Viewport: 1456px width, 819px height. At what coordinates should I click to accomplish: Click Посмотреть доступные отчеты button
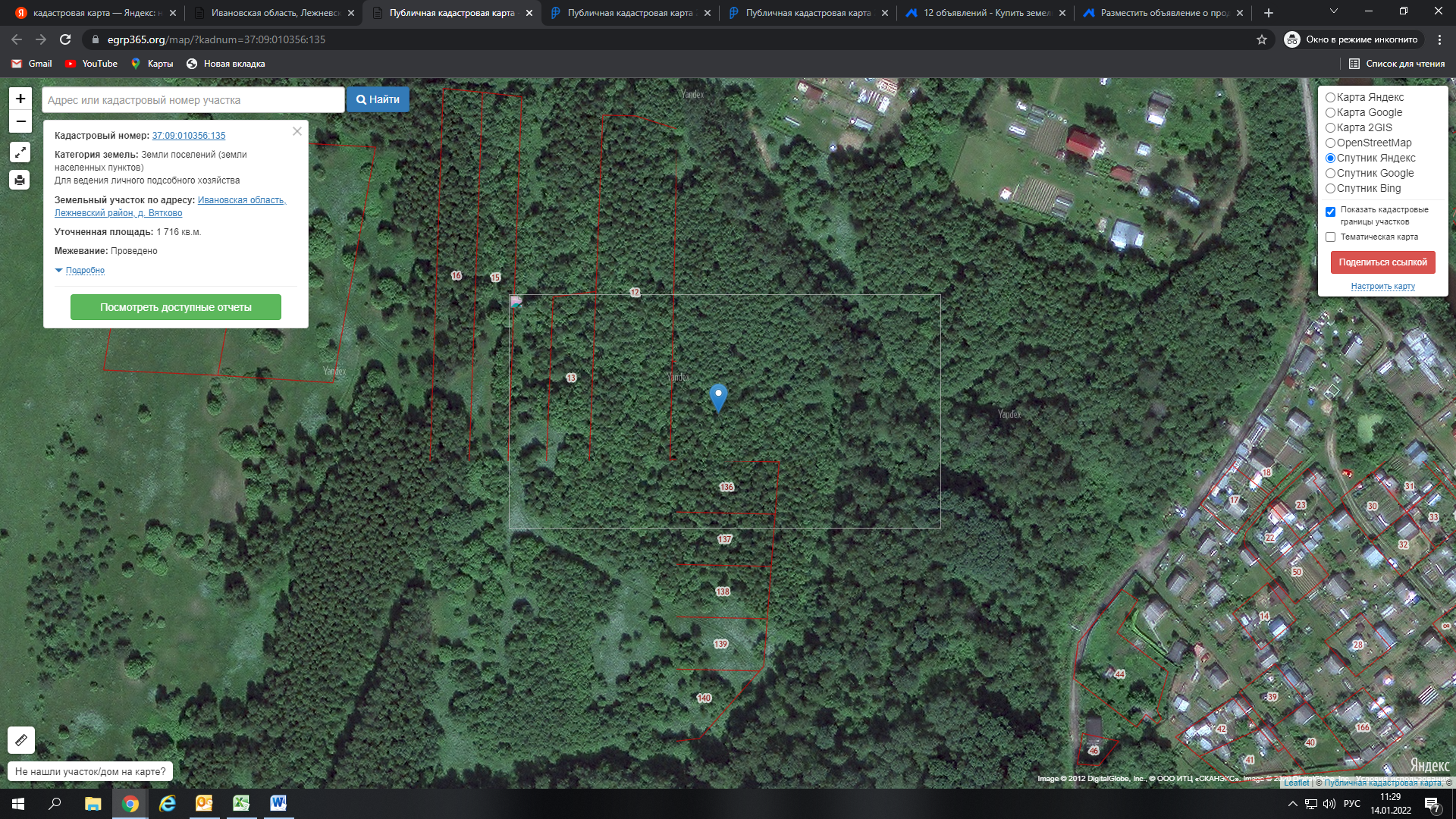[x=176, y=307]
